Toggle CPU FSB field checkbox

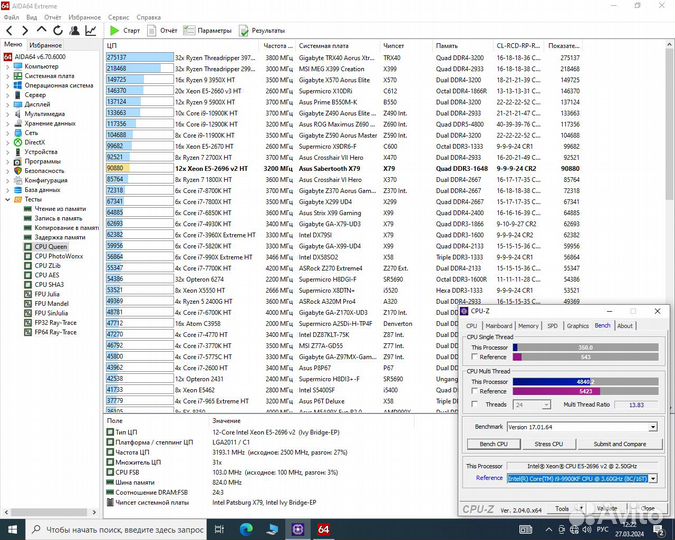click(110, 472)
